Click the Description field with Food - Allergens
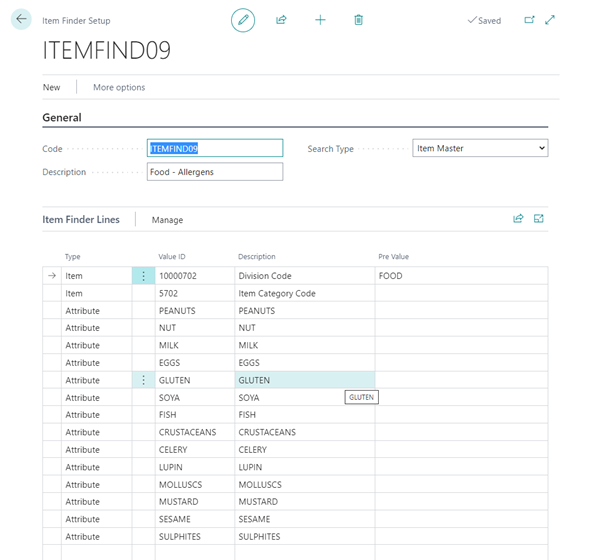 click(215, 172)
